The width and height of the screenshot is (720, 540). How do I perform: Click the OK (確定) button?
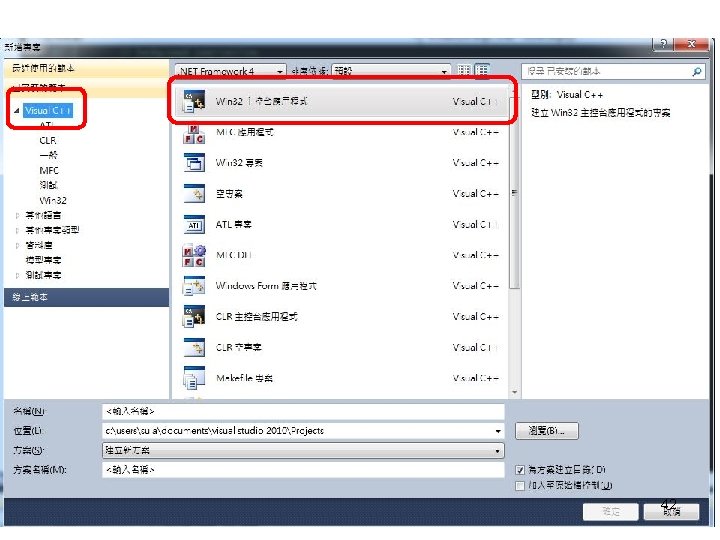pos(611,512)
